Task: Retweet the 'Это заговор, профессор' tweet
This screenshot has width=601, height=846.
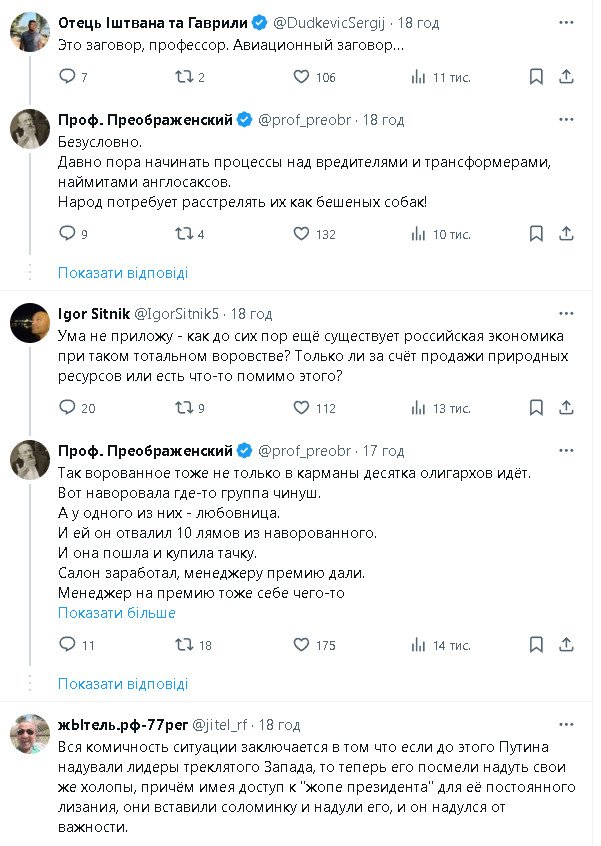Action: 183,77
